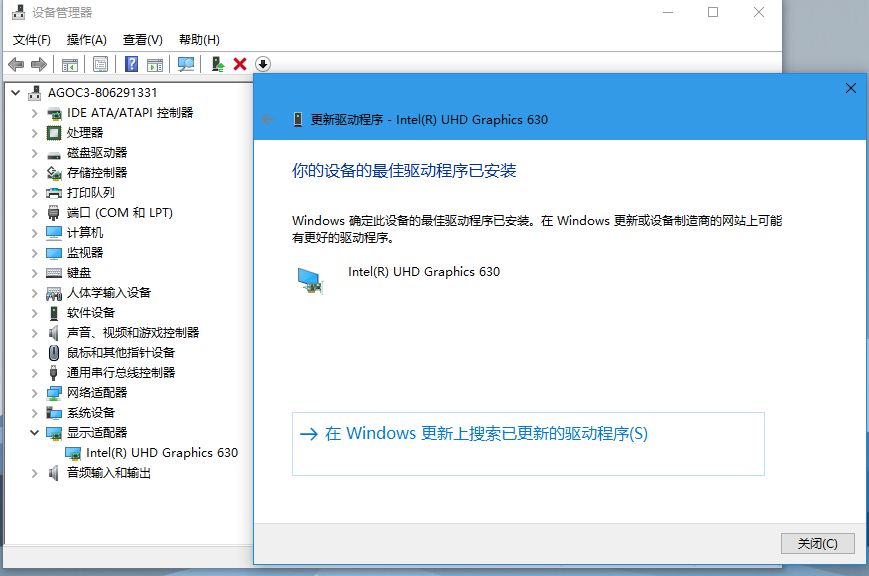Click 在 Windows 更新上搜索已更新的驱动程序(S) link
Viewport: 869px width, 576px height.
click(528, 444)
